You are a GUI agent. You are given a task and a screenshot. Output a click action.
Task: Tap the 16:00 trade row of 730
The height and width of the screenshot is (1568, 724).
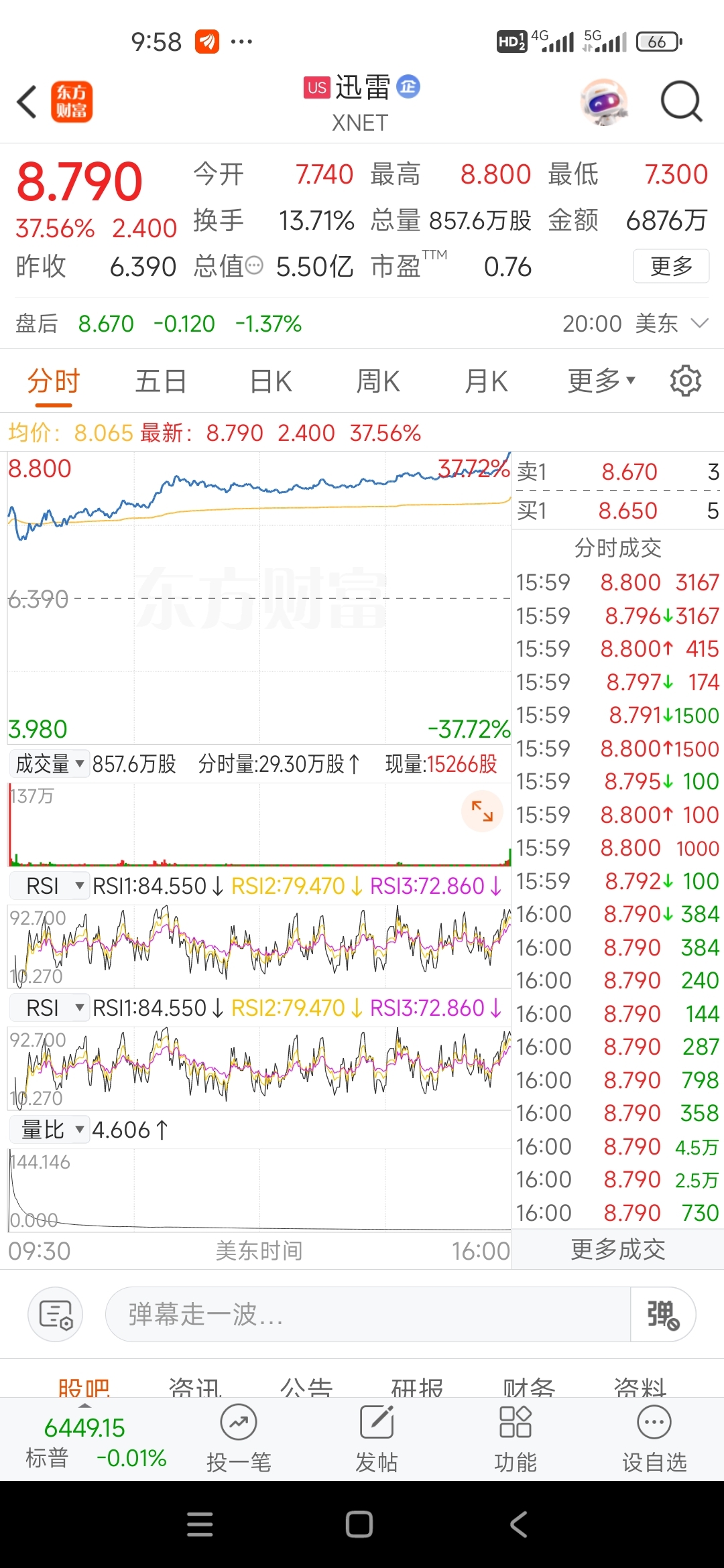click(x=618, y=1213)
